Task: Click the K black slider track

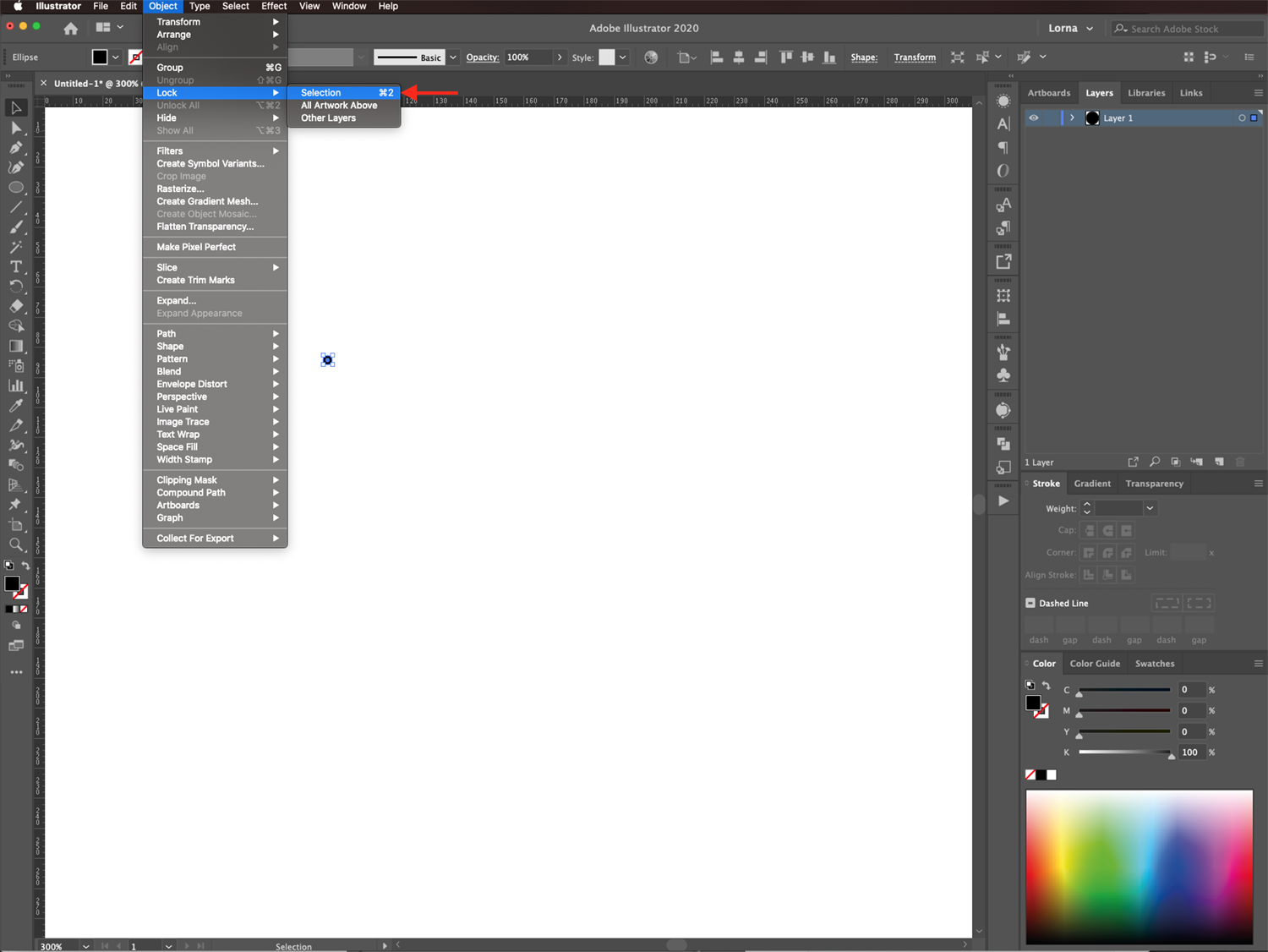Action: pos(1125,752)
